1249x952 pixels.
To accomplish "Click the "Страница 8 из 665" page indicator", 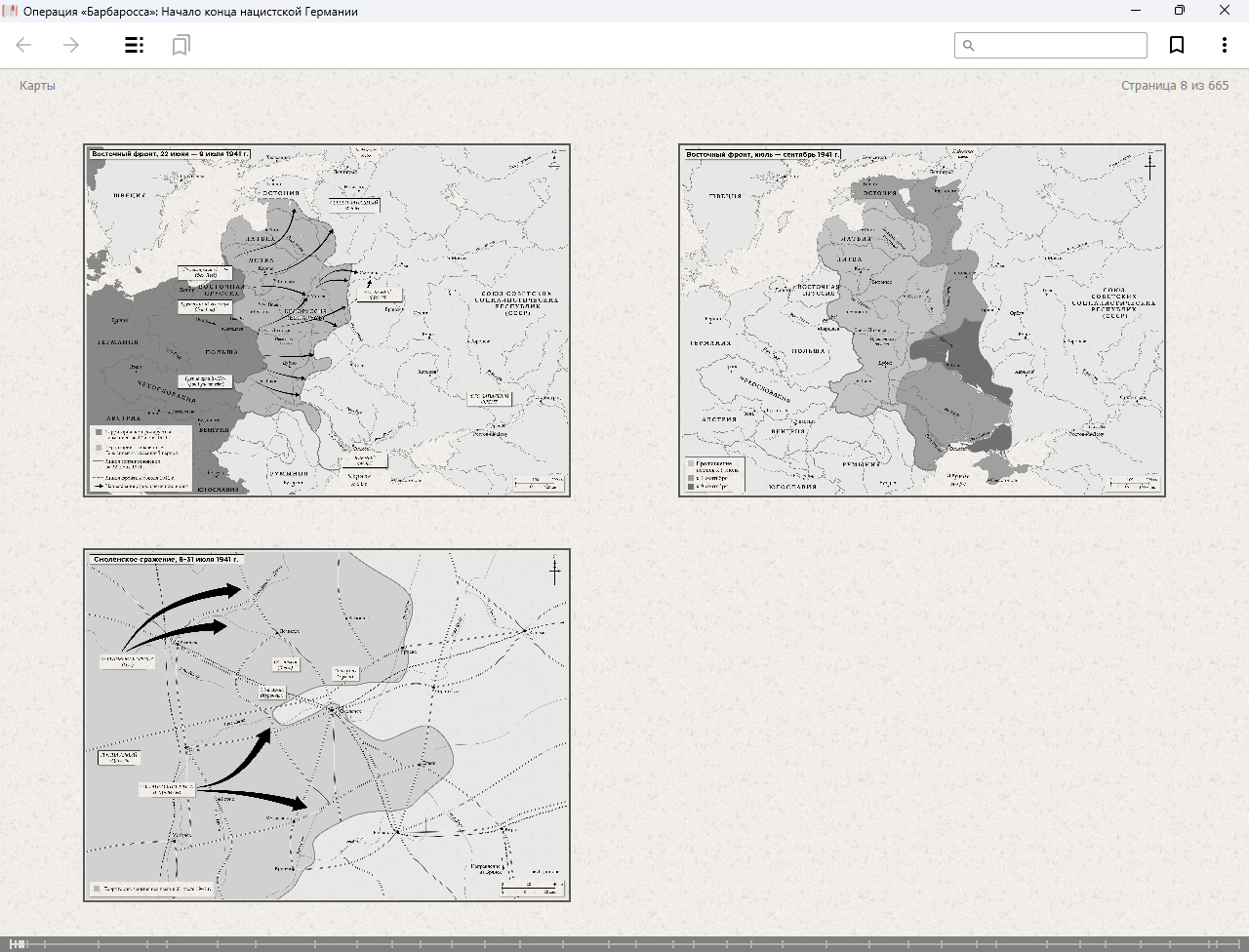I will (x=1174, y=86).
